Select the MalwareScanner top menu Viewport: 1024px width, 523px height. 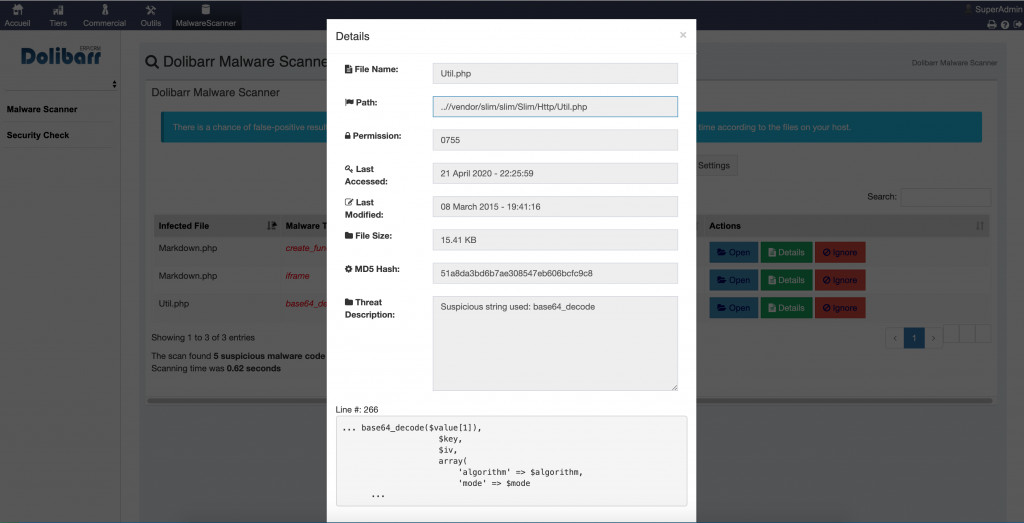[x=206, y=16]
